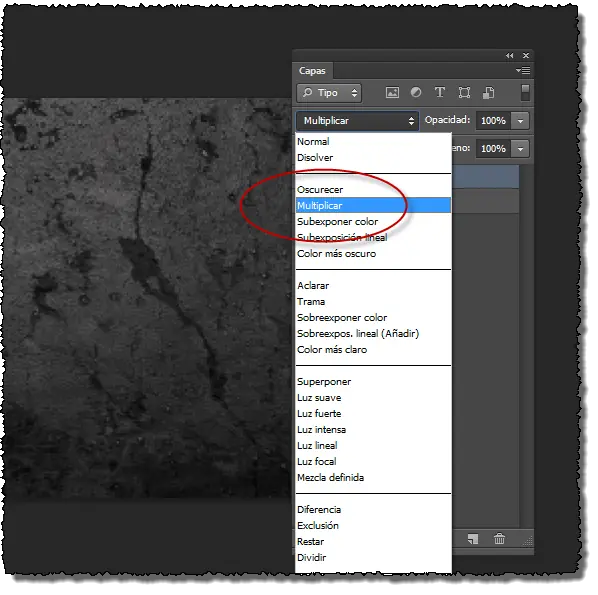Filter layers by adjustment layer icon
The height and width of the screenshot is (595, 598).
(x=416, y=92)
